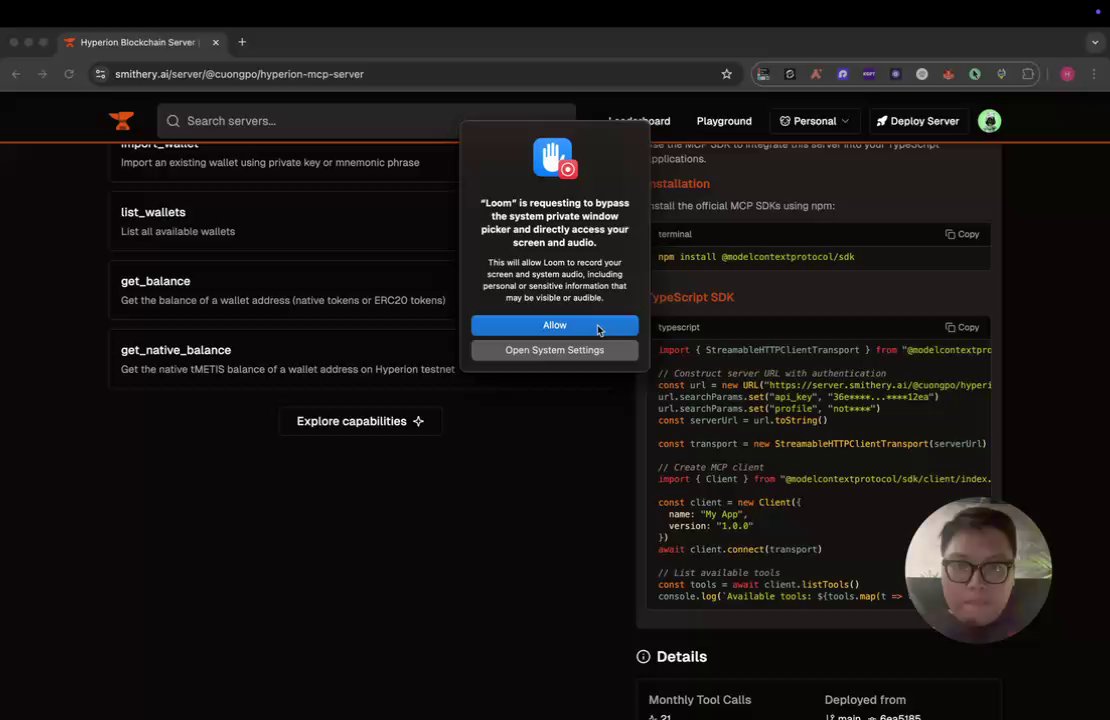Image resolution: width=1110 pixels, height=720 pixels.
Task: Click the npm install @modelcontextprotocol/sdk line
Action: point(756,257)
